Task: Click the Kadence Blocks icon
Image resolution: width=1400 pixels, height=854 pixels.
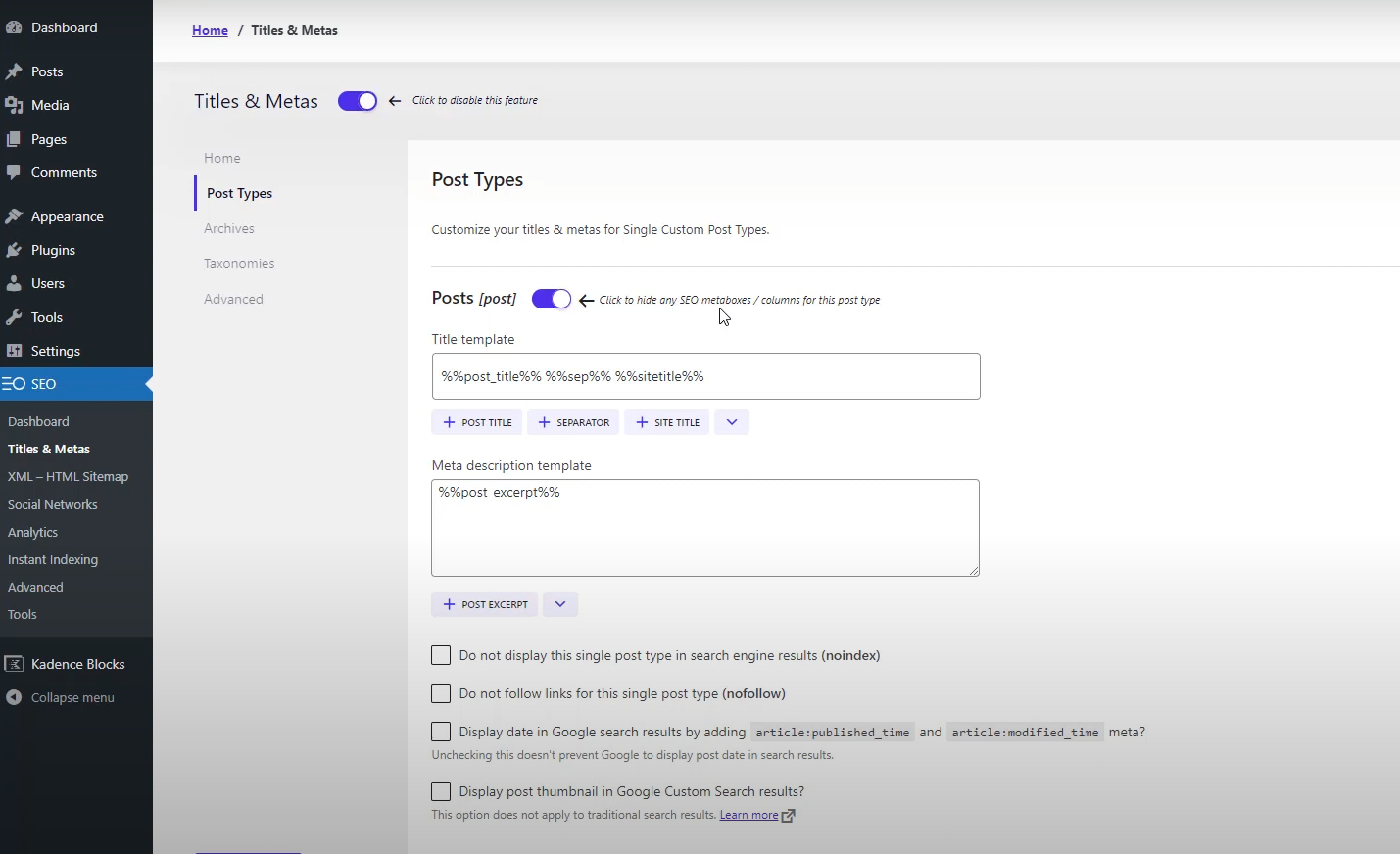Action: [x=14, y=664]
